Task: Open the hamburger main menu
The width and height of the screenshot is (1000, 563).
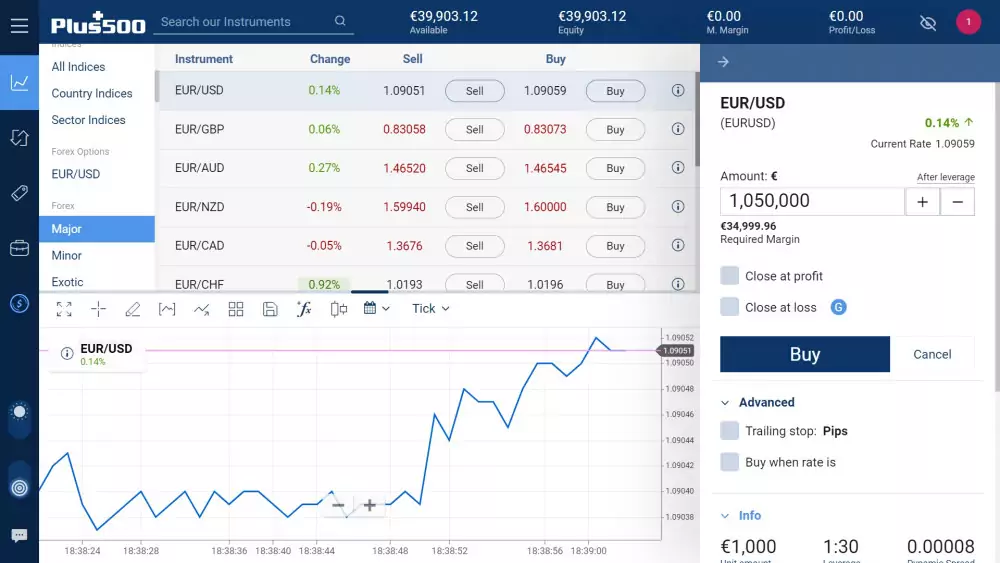Action: [x=19, y=26]
